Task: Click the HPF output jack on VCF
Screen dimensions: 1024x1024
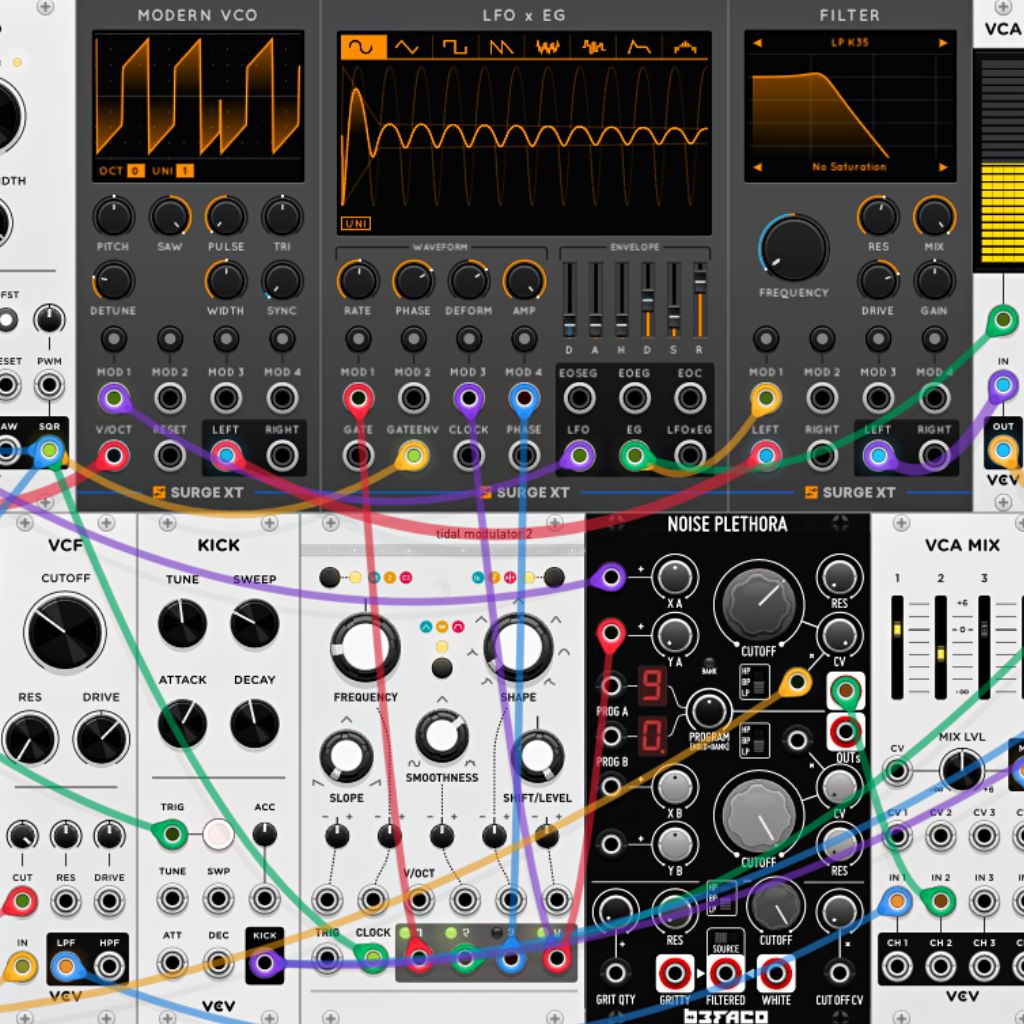Action: (109, 966)
